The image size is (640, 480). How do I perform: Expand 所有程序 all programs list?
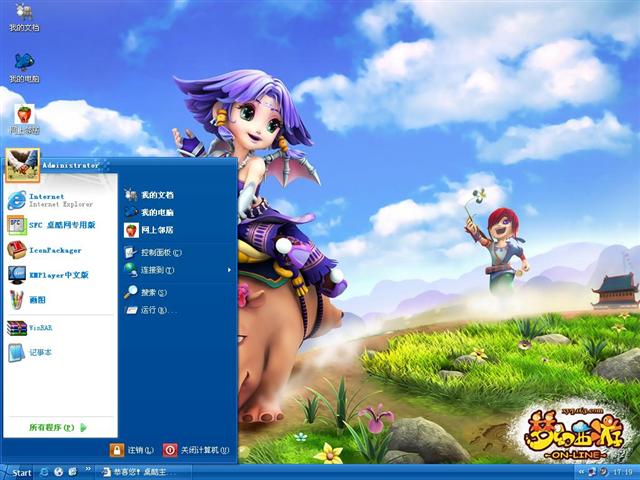point(58,427)
